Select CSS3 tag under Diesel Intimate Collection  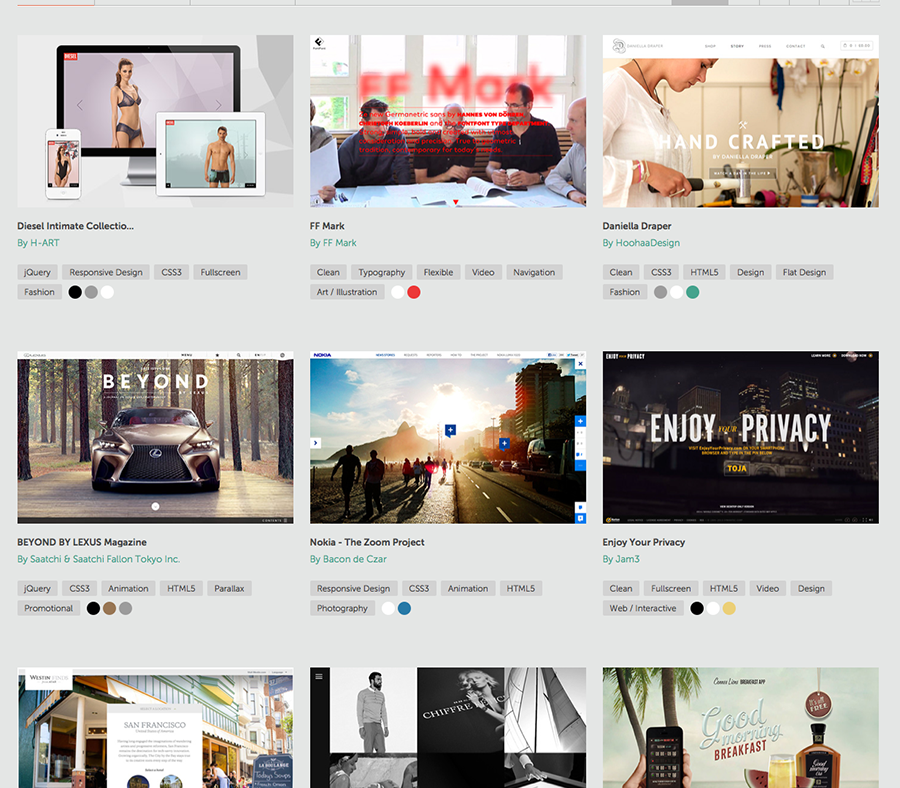pyautogui.click(x=171, y=272)
